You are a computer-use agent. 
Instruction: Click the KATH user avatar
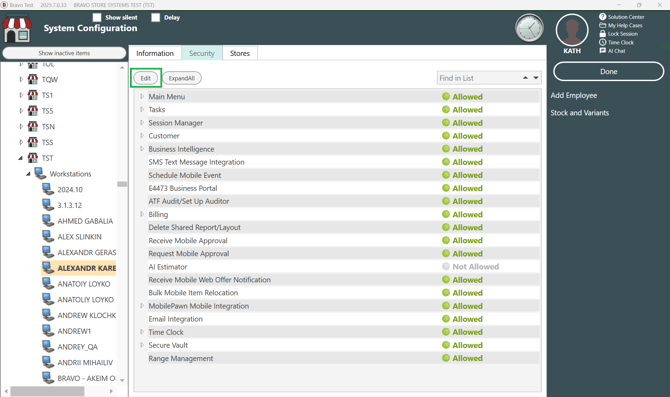pyautogui.click(x=572, y=30)
